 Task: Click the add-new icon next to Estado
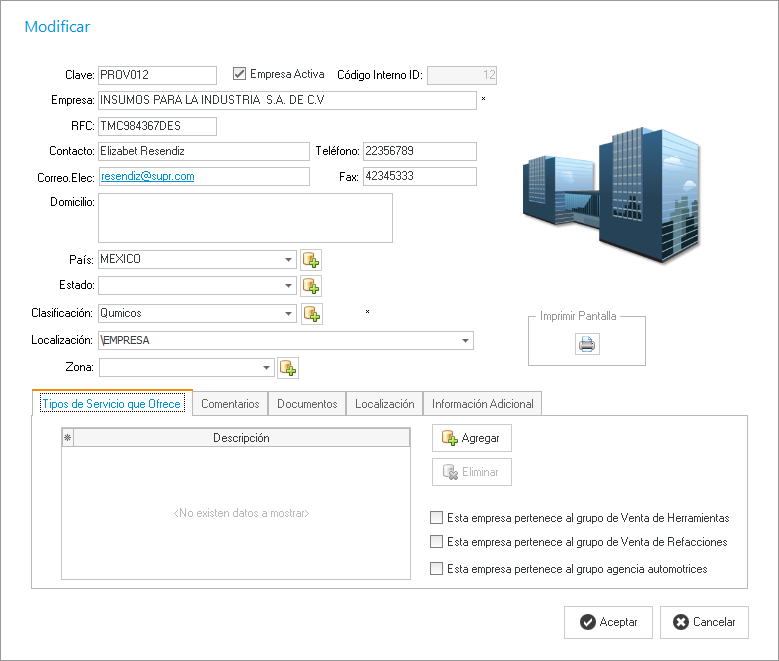311,286
